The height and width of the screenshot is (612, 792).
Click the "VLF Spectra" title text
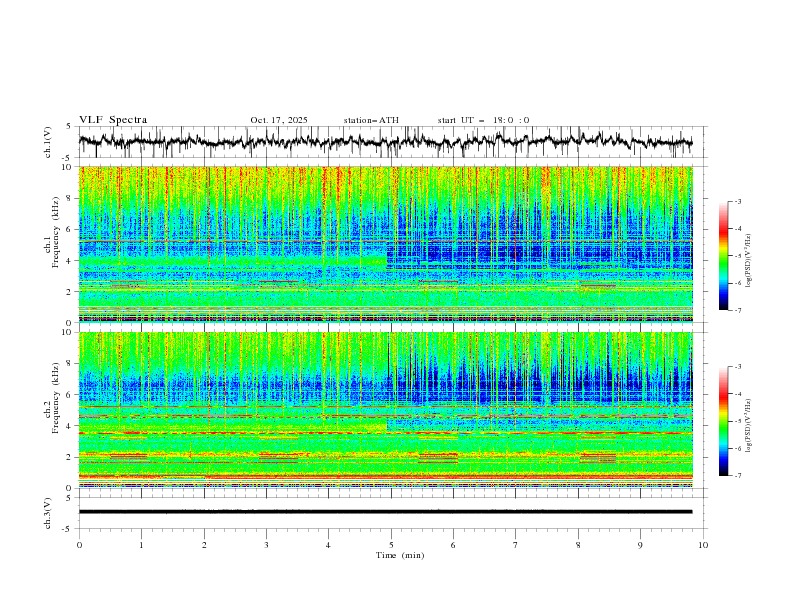point(113,120)
